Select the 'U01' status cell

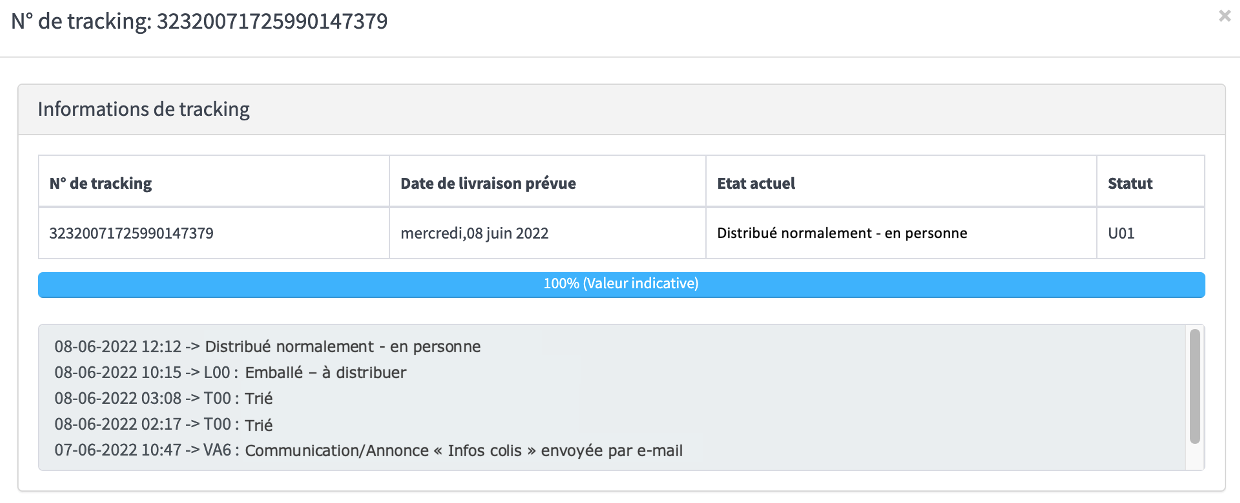pos(1123,234)
